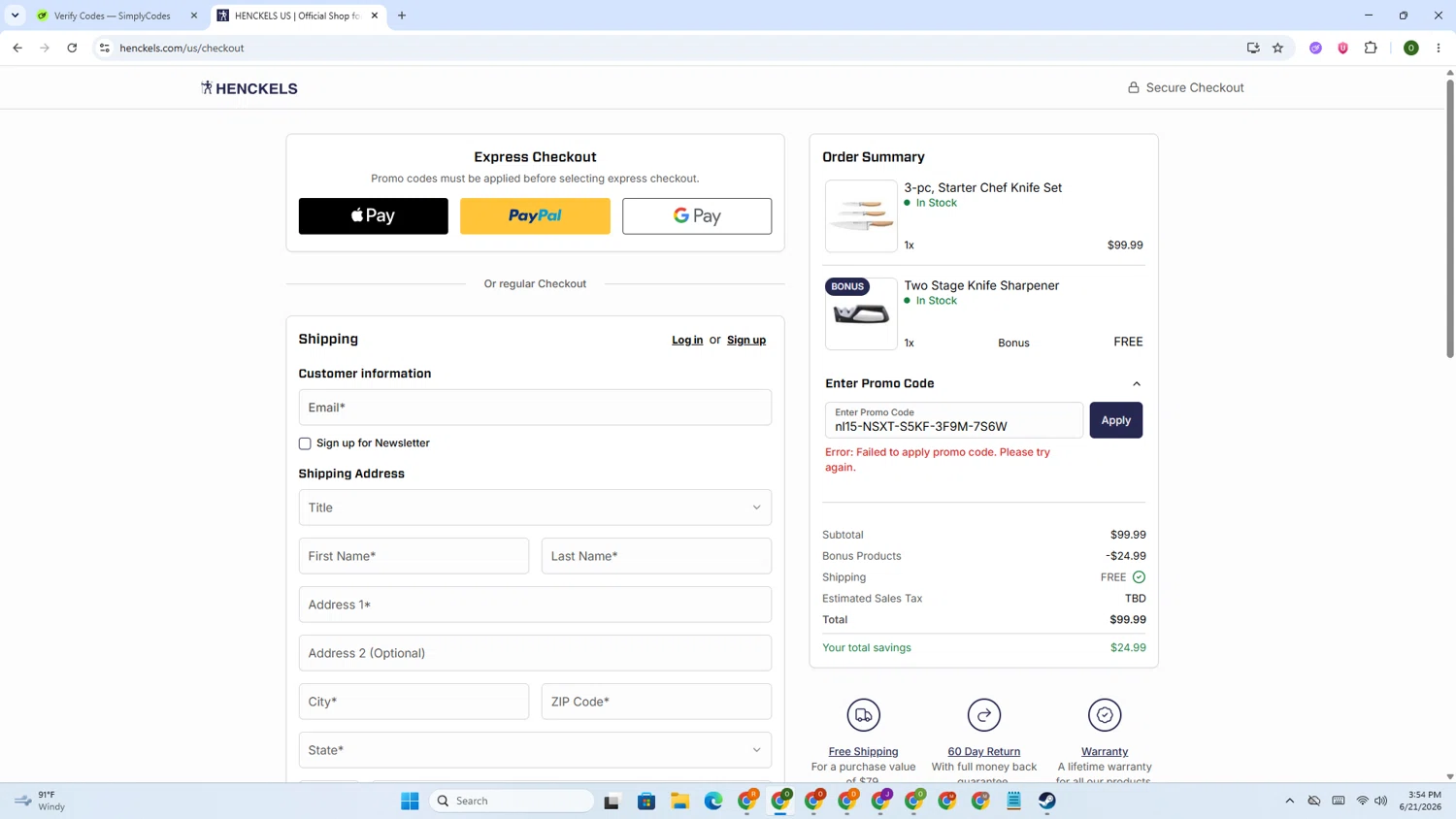1456x819 pixels.
Task: Open the Windows Start menu
Action: click(410, 801)
